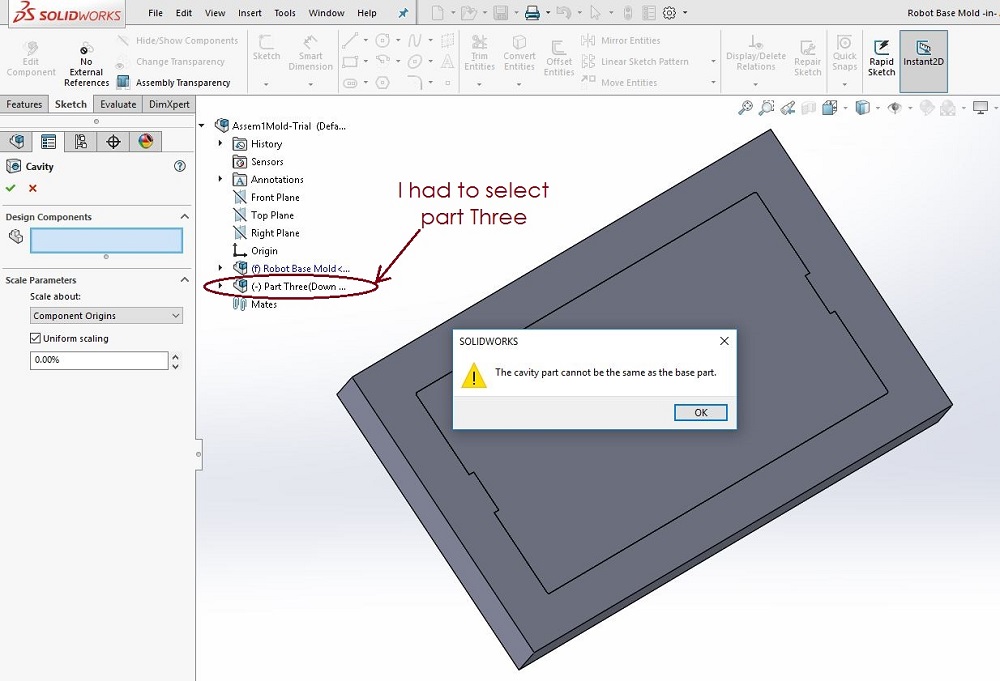This screenshot has width=1000, height=681.
Task: Cancel the Cavity feature with red X
Action: (x=33, y=188)
